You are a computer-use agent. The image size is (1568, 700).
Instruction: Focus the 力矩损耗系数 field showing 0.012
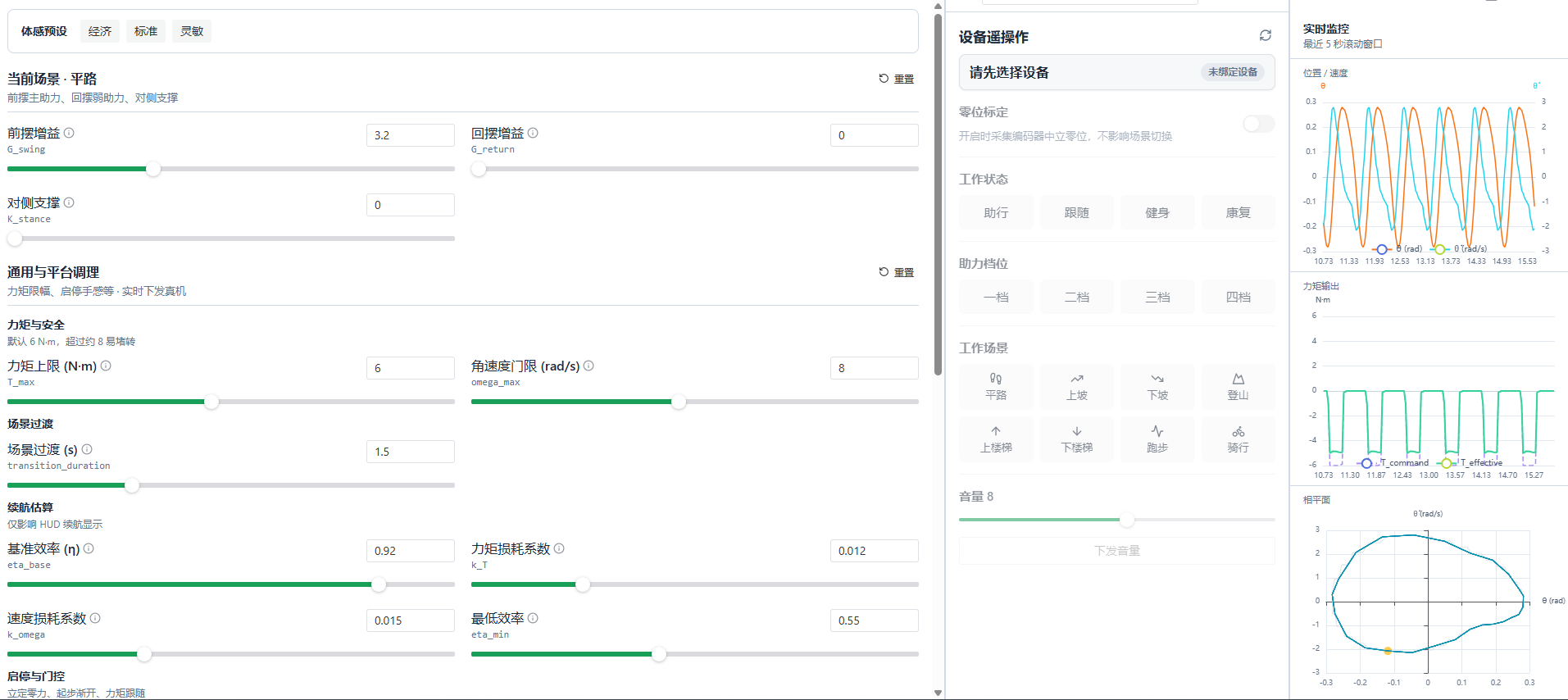click(x=874, y=551)
